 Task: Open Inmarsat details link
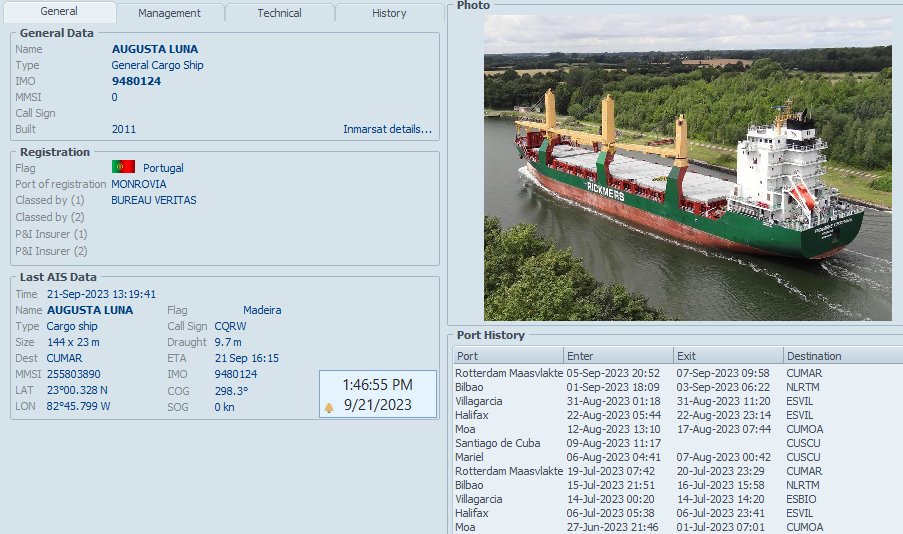(x=388, y=129)
